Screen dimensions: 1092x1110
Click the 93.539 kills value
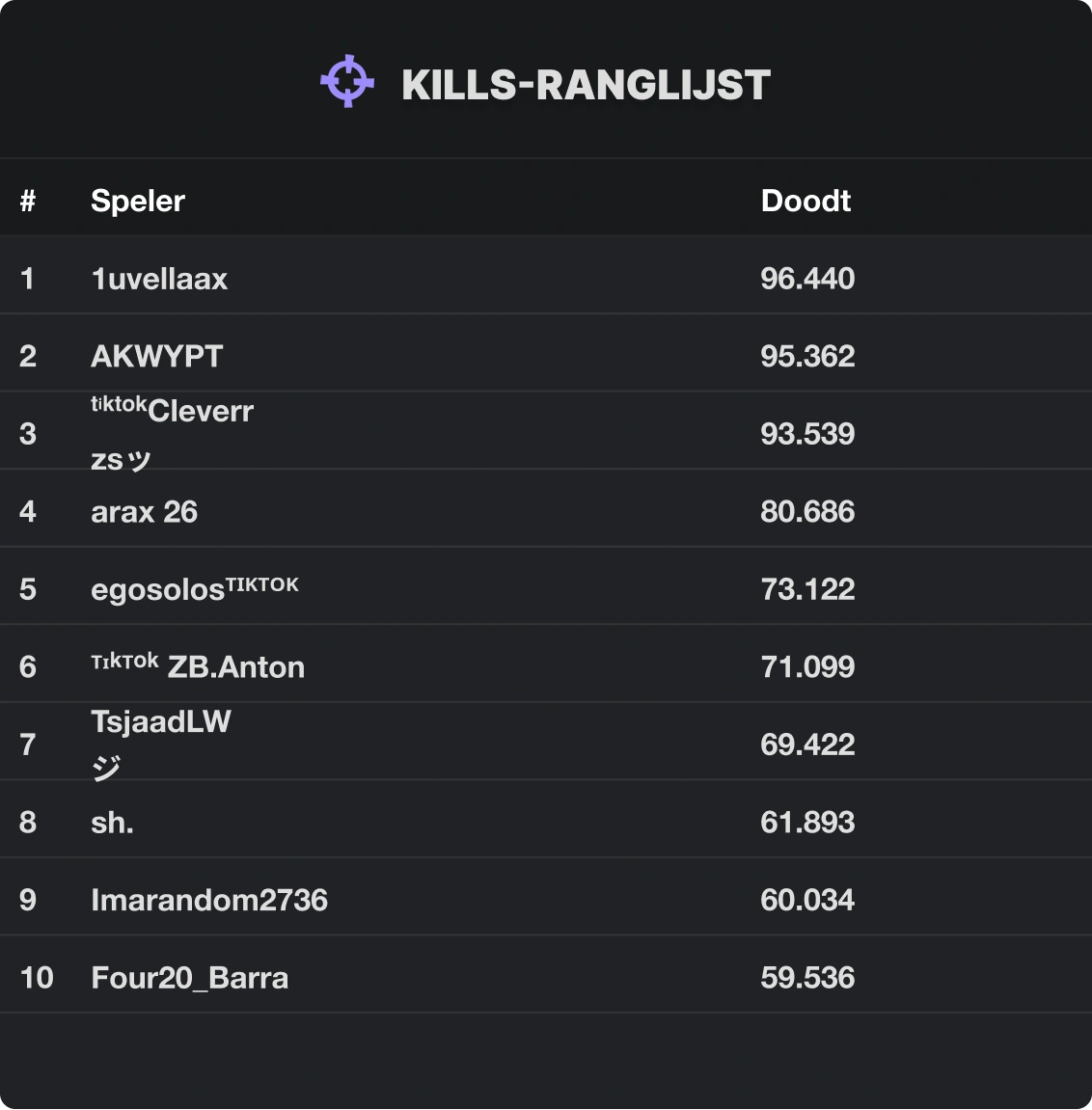click(807, 434)
